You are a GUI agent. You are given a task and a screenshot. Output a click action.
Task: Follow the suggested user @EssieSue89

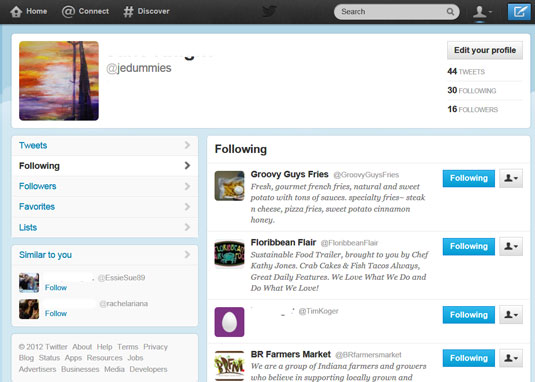coord(56,288)
